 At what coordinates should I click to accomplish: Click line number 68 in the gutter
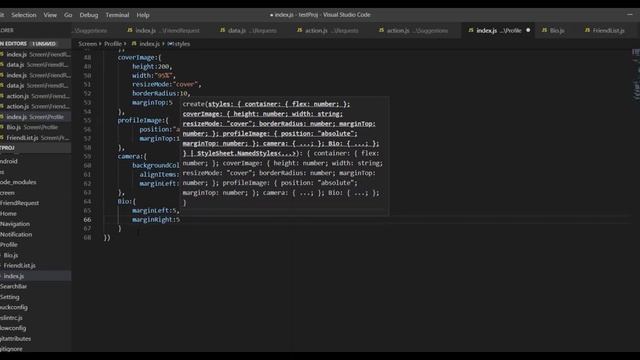click(x=87, y=238)
